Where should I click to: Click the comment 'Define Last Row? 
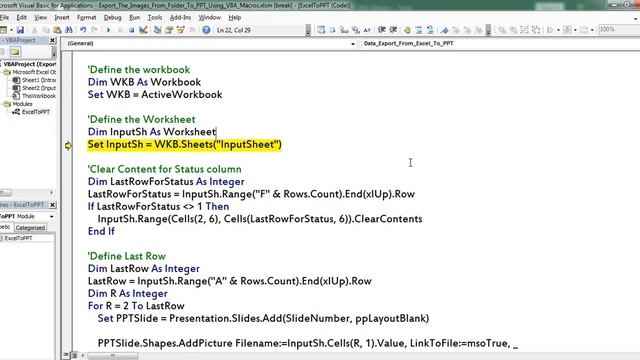tap(127, 256)
